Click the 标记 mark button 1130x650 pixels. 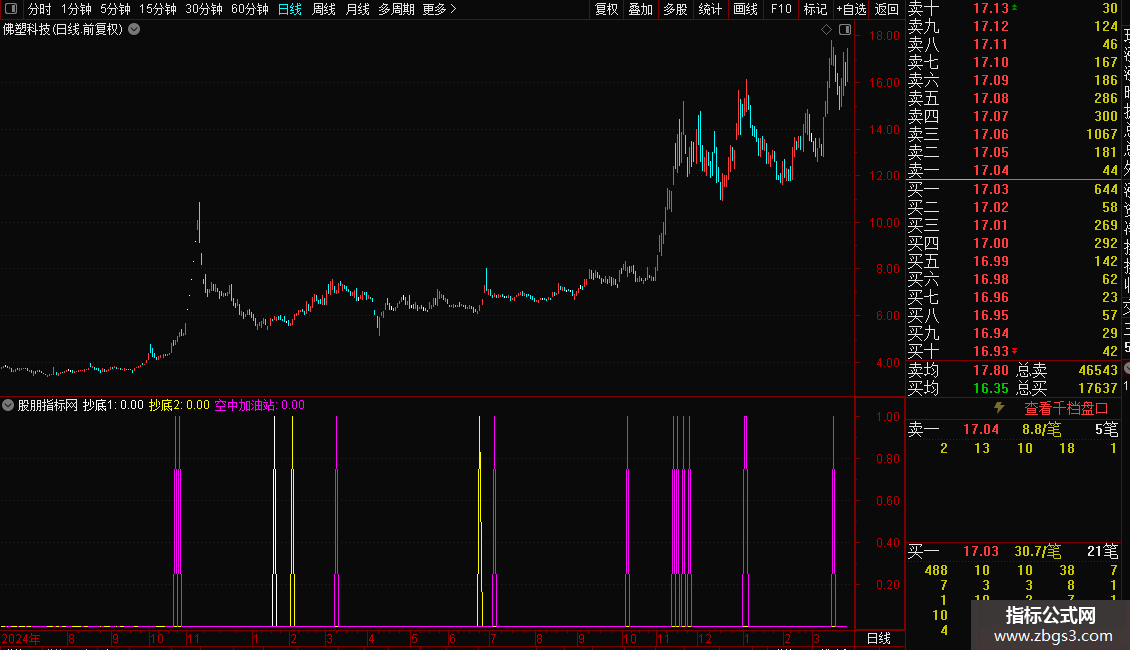[x=815, y=9]
